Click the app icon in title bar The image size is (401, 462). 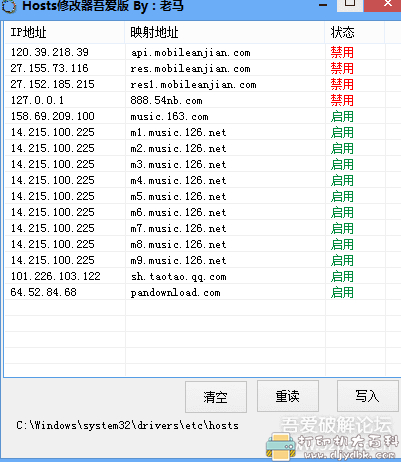click(x=9, y=6)
